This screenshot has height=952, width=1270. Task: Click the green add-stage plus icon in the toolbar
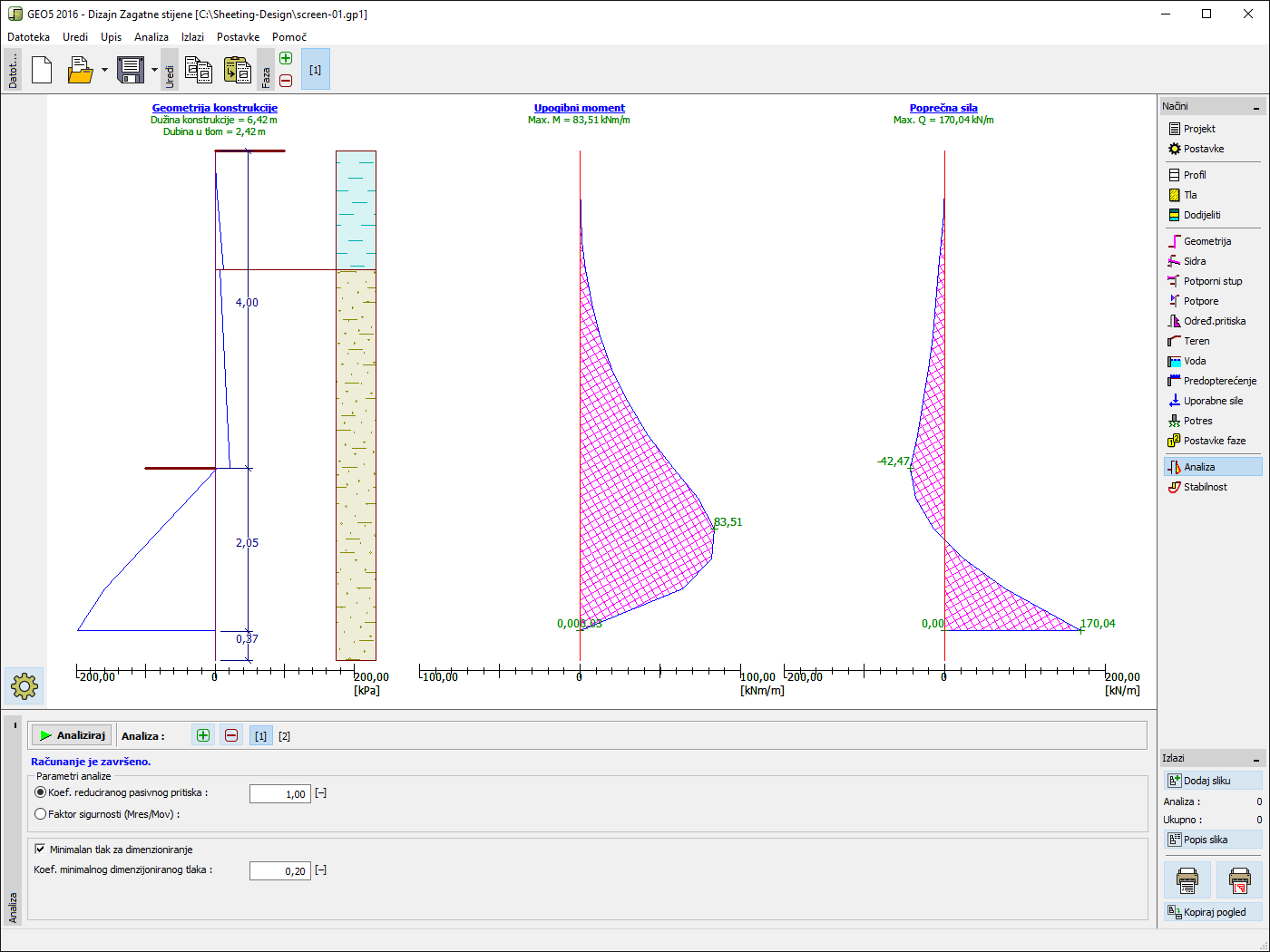286,59
